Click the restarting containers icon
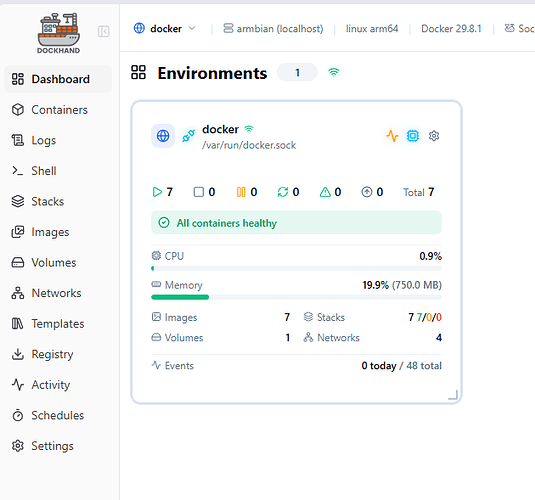Image resolution: width=535 pixels, height=500 pixels. 283,192
